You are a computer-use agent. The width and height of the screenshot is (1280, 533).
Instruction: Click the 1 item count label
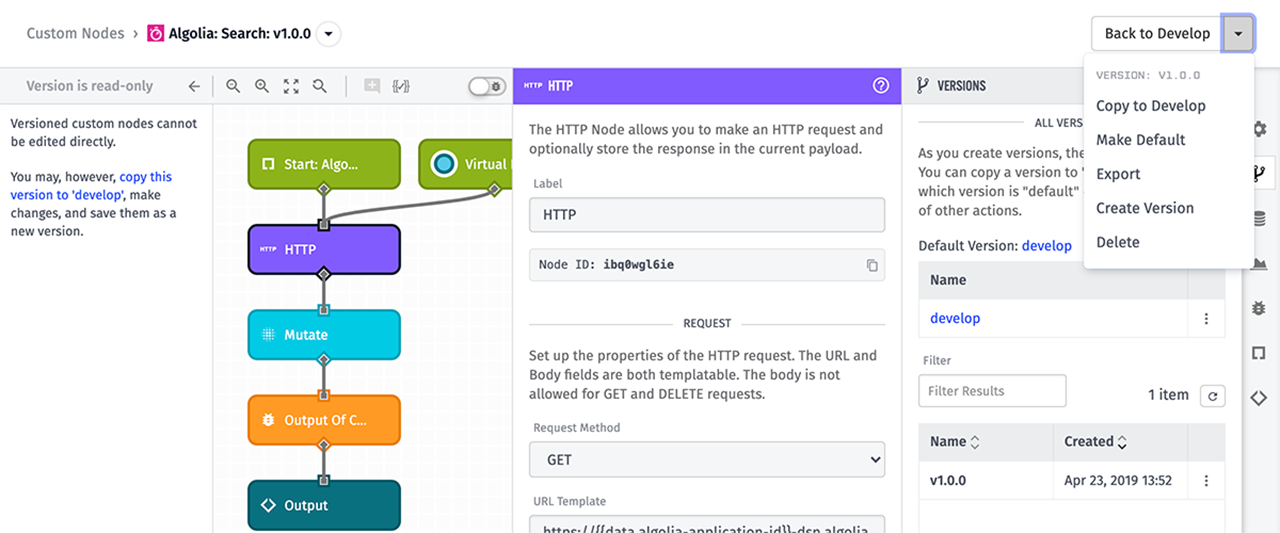1168,395
